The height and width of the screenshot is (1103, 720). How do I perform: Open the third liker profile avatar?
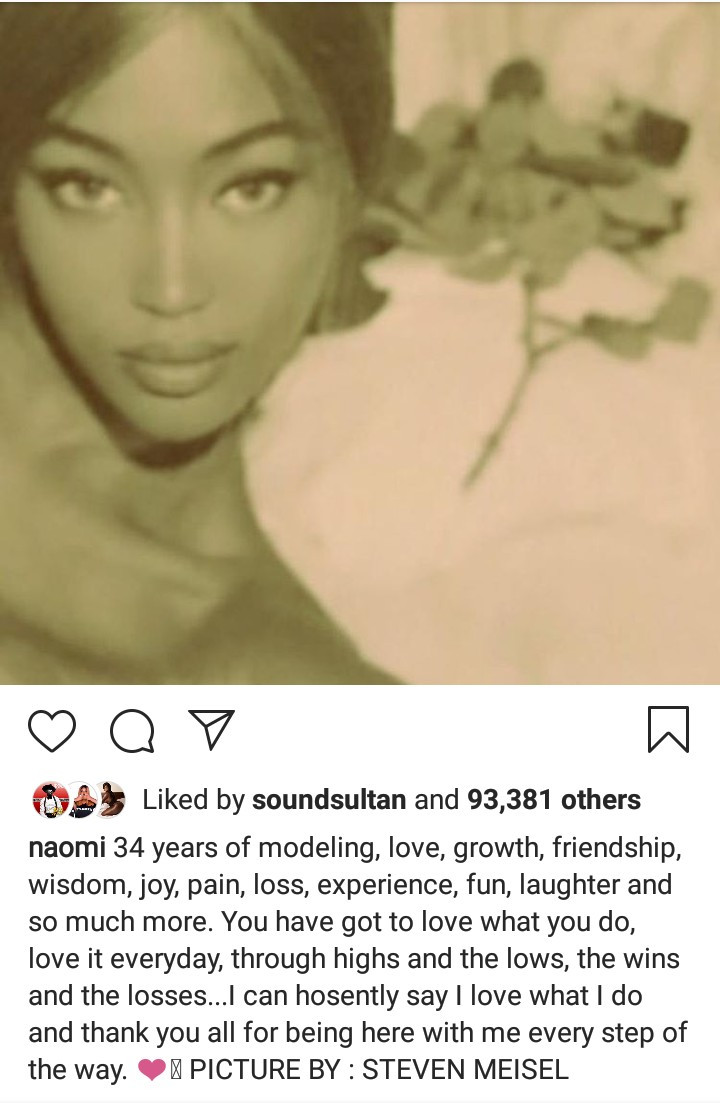pyautogui.click(x=110, y=799)
